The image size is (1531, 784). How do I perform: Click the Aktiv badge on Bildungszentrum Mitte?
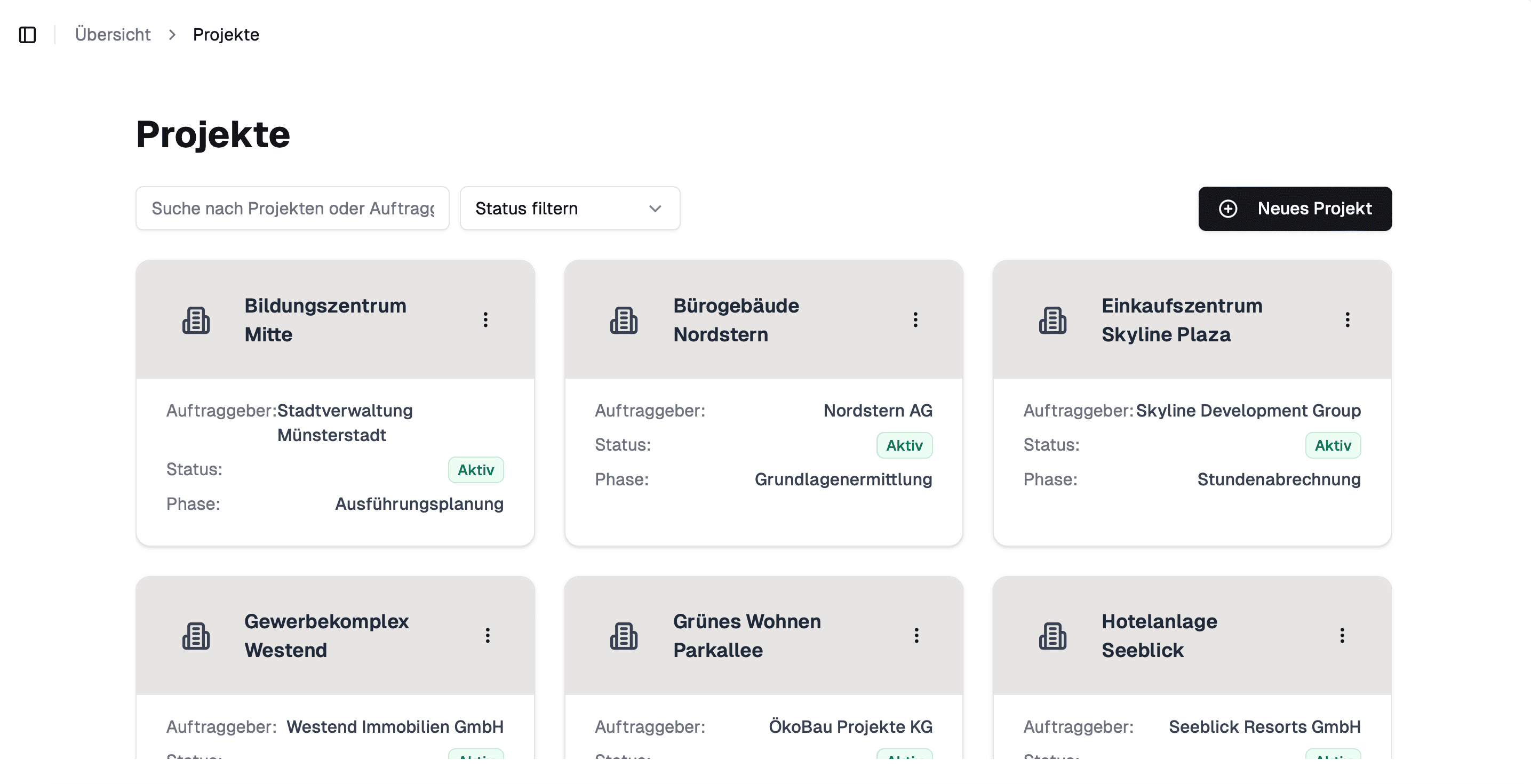click(475, 469)
